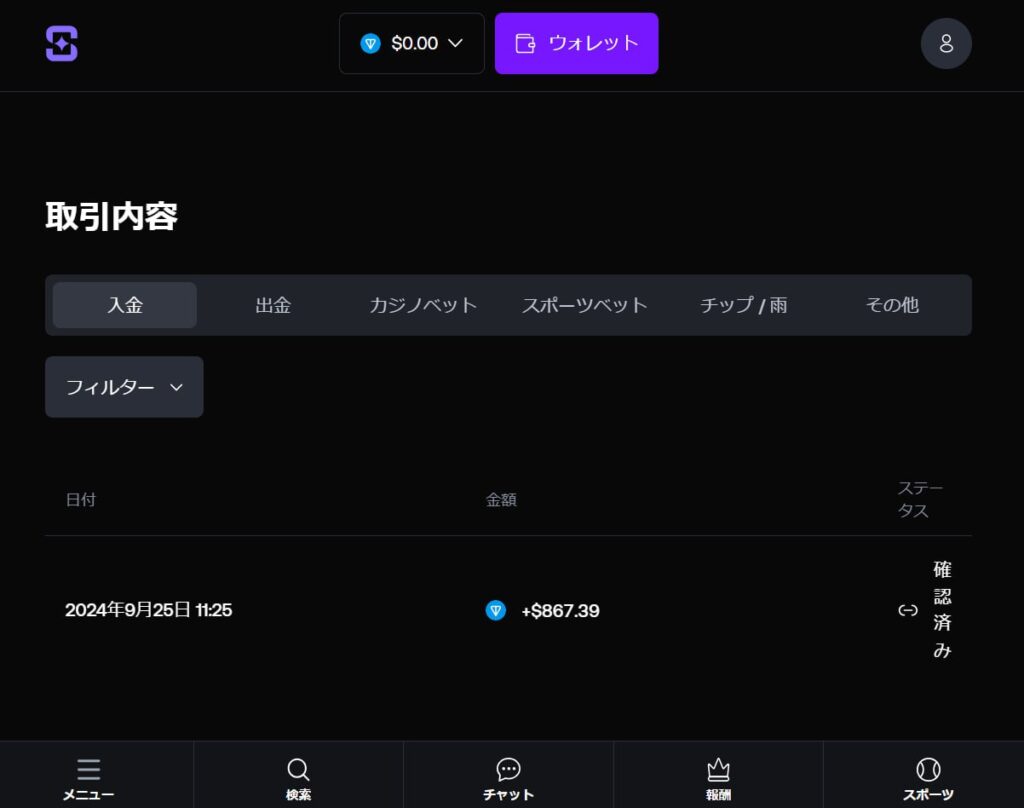This screenshot has width=1024, height=808.
Task: Click the coin icon next to +$867.39
Action: click(496, 610)
